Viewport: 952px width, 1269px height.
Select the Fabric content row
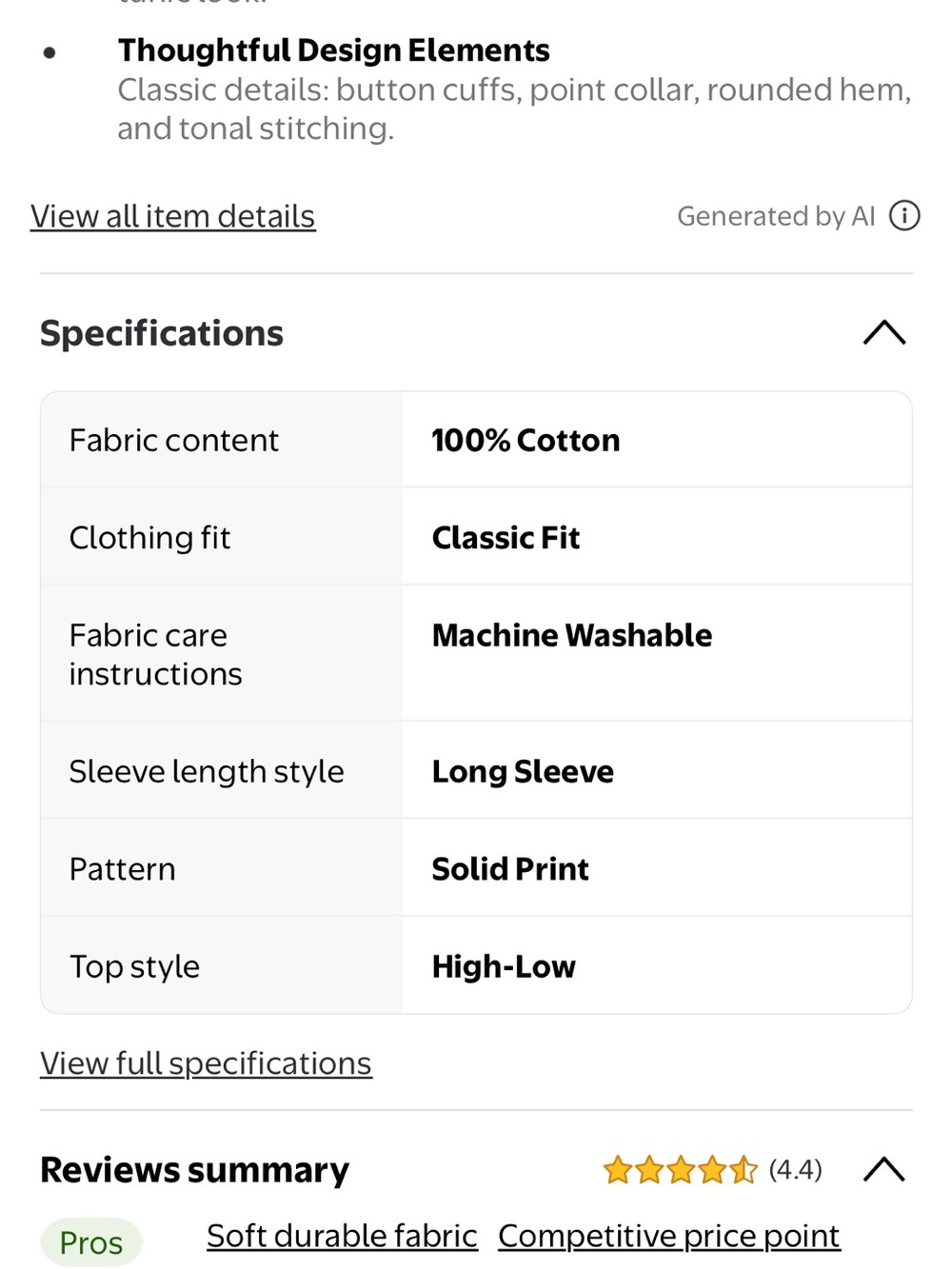[476, 440]
